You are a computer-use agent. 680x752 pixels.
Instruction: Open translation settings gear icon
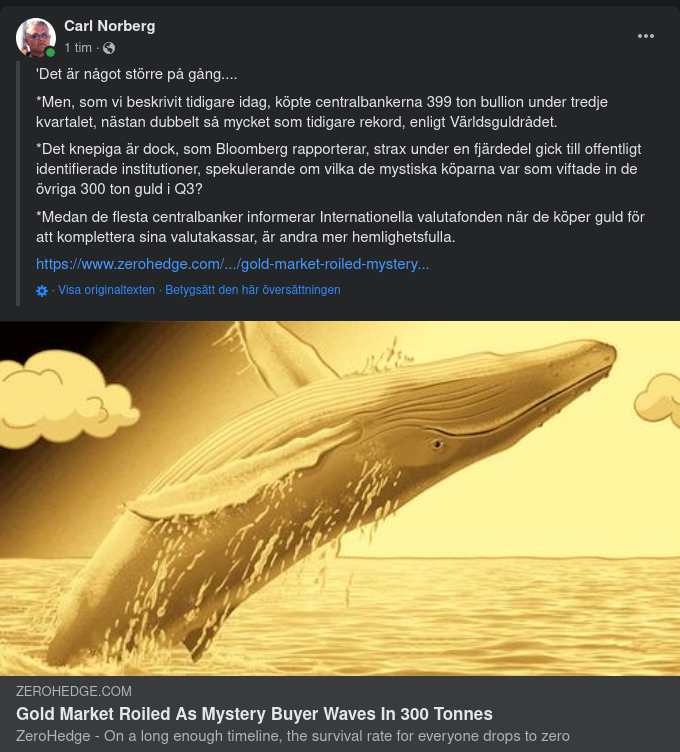click(x=42, y=291)
